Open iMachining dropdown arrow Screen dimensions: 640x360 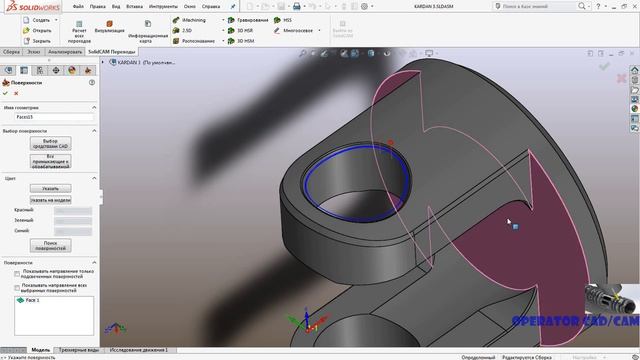click(x=223, y=20)
